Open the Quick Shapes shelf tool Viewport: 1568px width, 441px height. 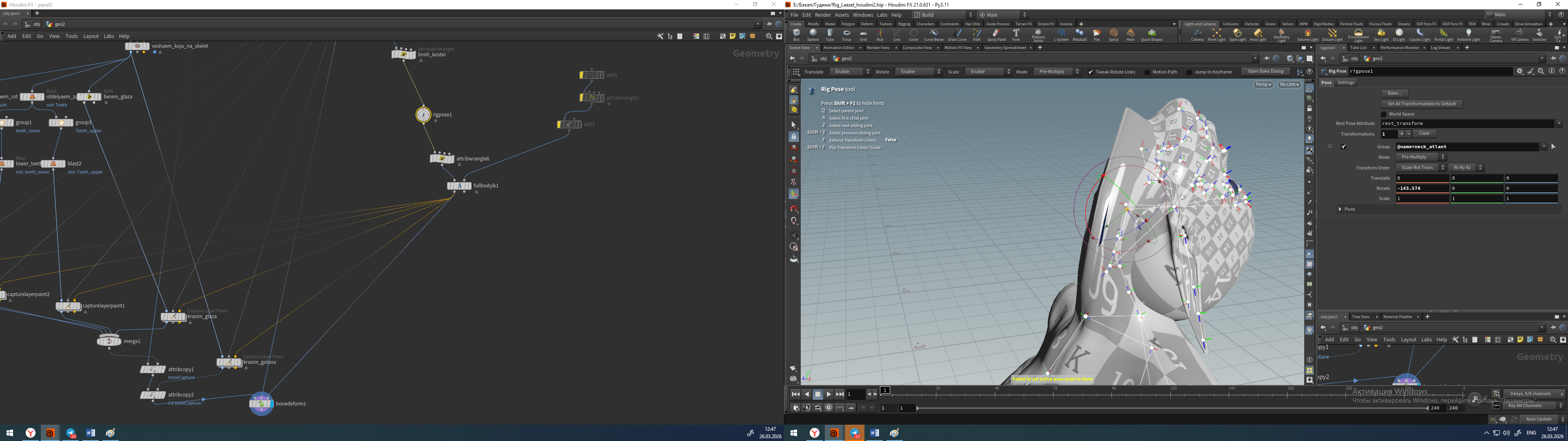pos(1151,36)
